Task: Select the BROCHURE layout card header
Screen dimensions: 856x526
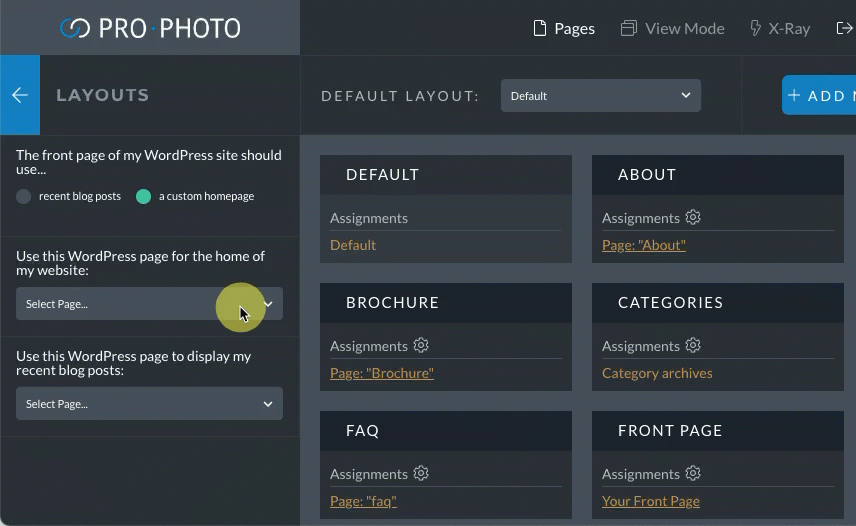Action: point(446,303)
